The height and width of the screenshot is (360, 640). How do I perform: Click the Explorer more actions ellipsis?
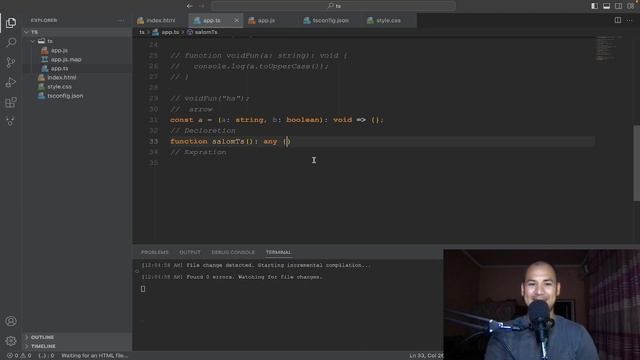click(120, 20)
